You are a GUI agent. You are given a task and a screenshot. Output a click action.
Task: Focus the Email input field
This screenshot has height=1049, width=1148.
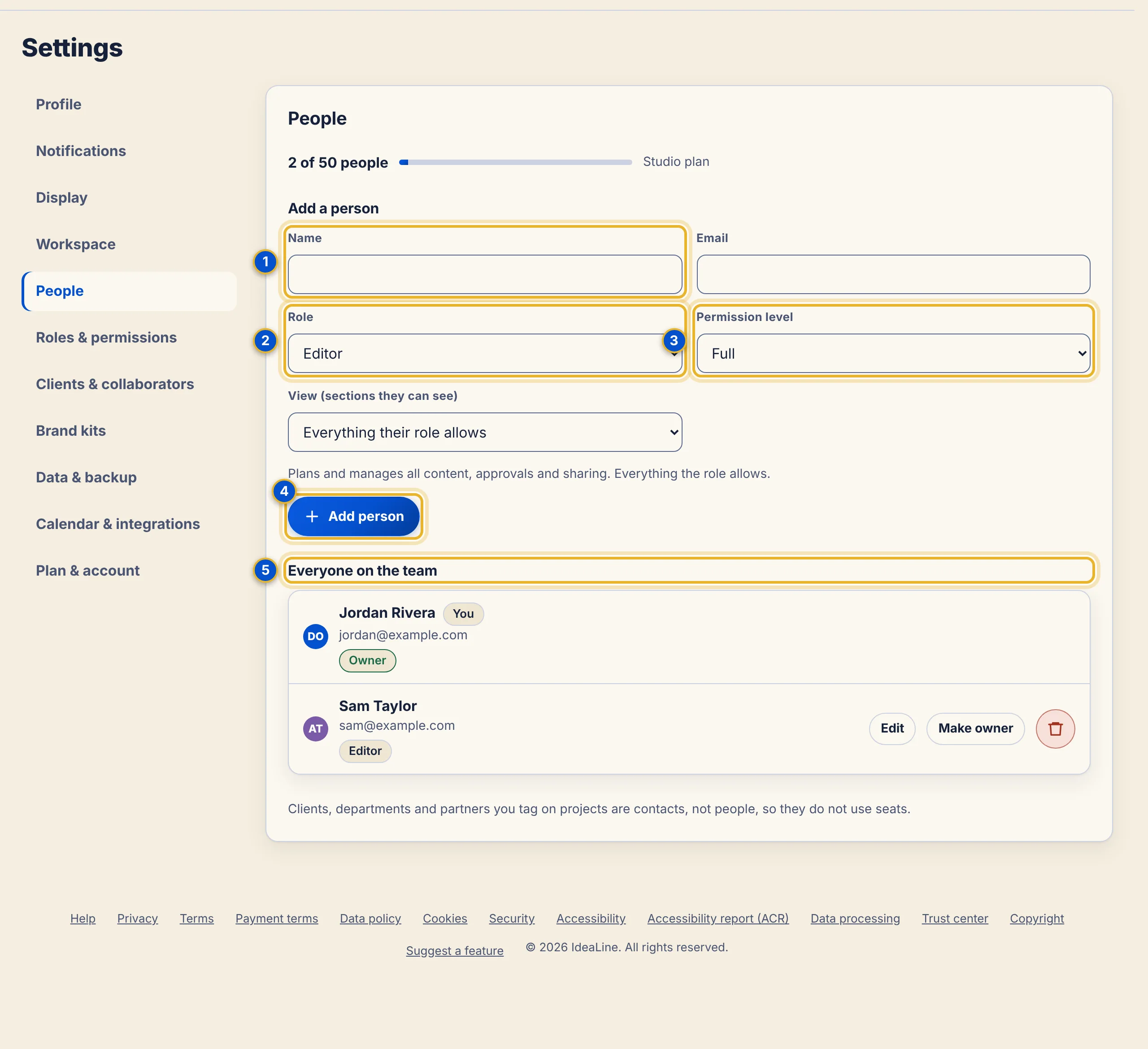point(893,274)
